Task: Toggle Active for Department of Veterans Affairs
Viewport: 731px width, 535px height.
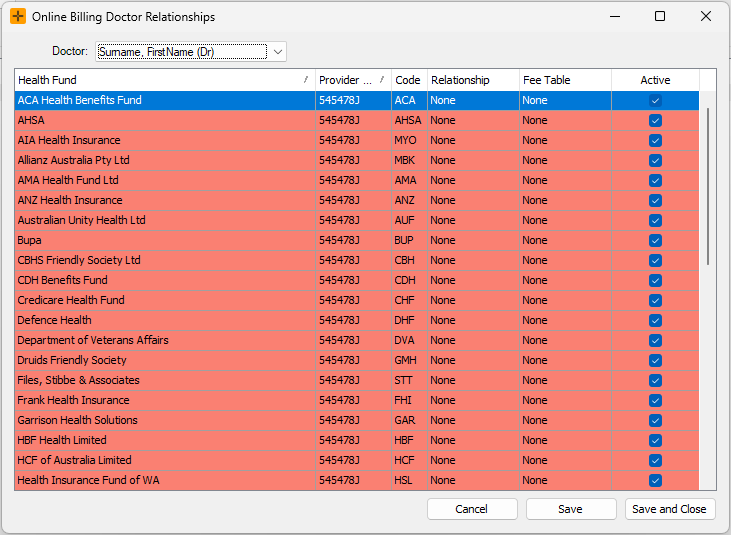Action: point(655,341)
